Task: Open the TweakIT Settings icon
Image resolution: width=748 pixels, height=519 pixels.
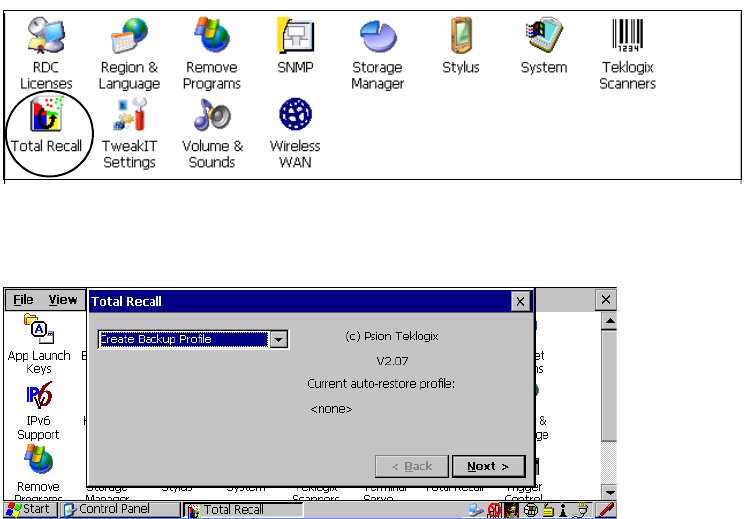Action: [129, 114]
